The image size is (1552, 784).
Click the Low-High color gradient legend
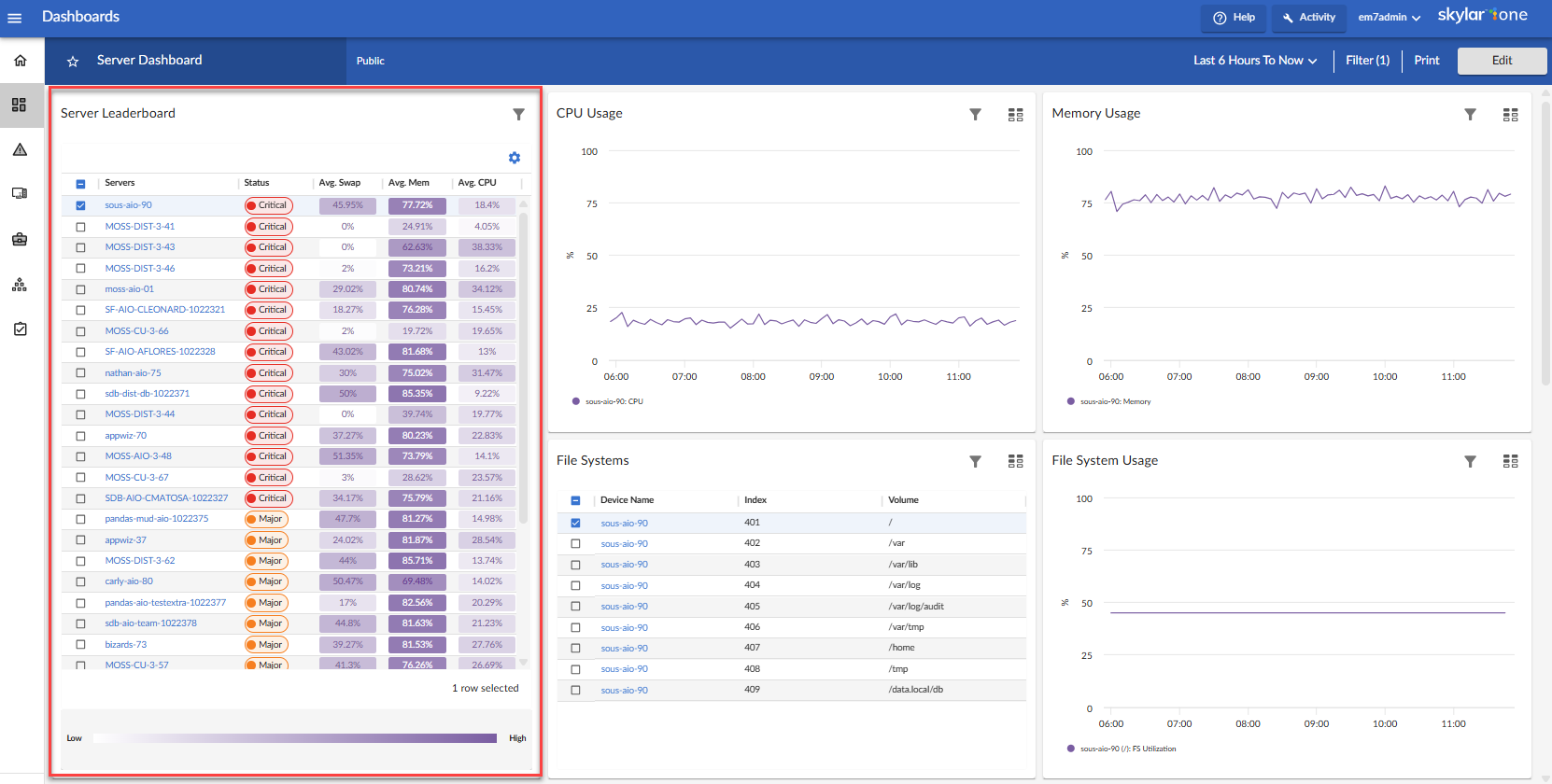pyautogui.click(x=295, y=738)
